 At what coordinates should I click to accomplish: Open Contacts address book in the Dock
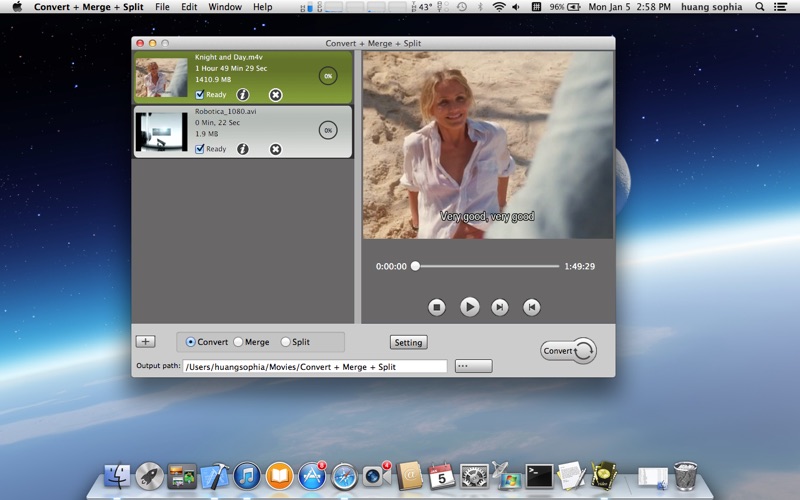click(x=409, y=476)
